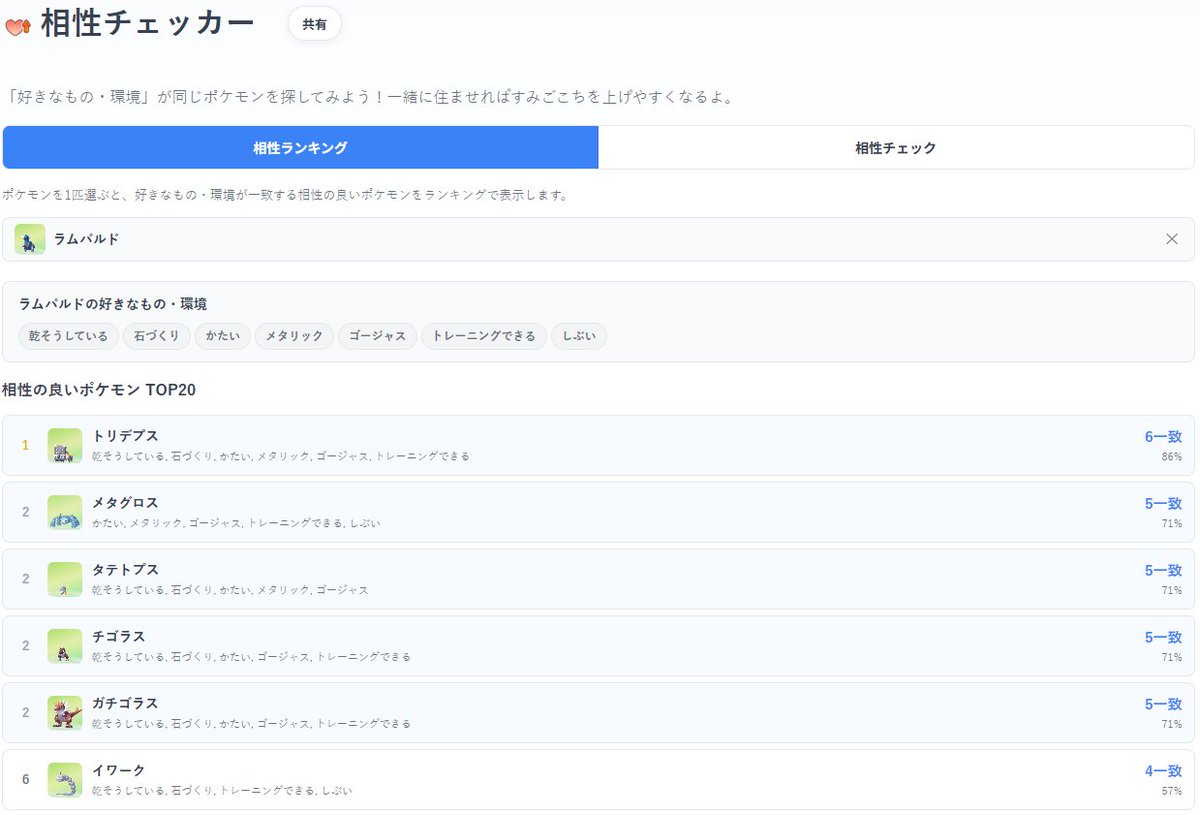
Task: Click the 86% value in the トリデプス row
Action: click(x=1172, y=456)
